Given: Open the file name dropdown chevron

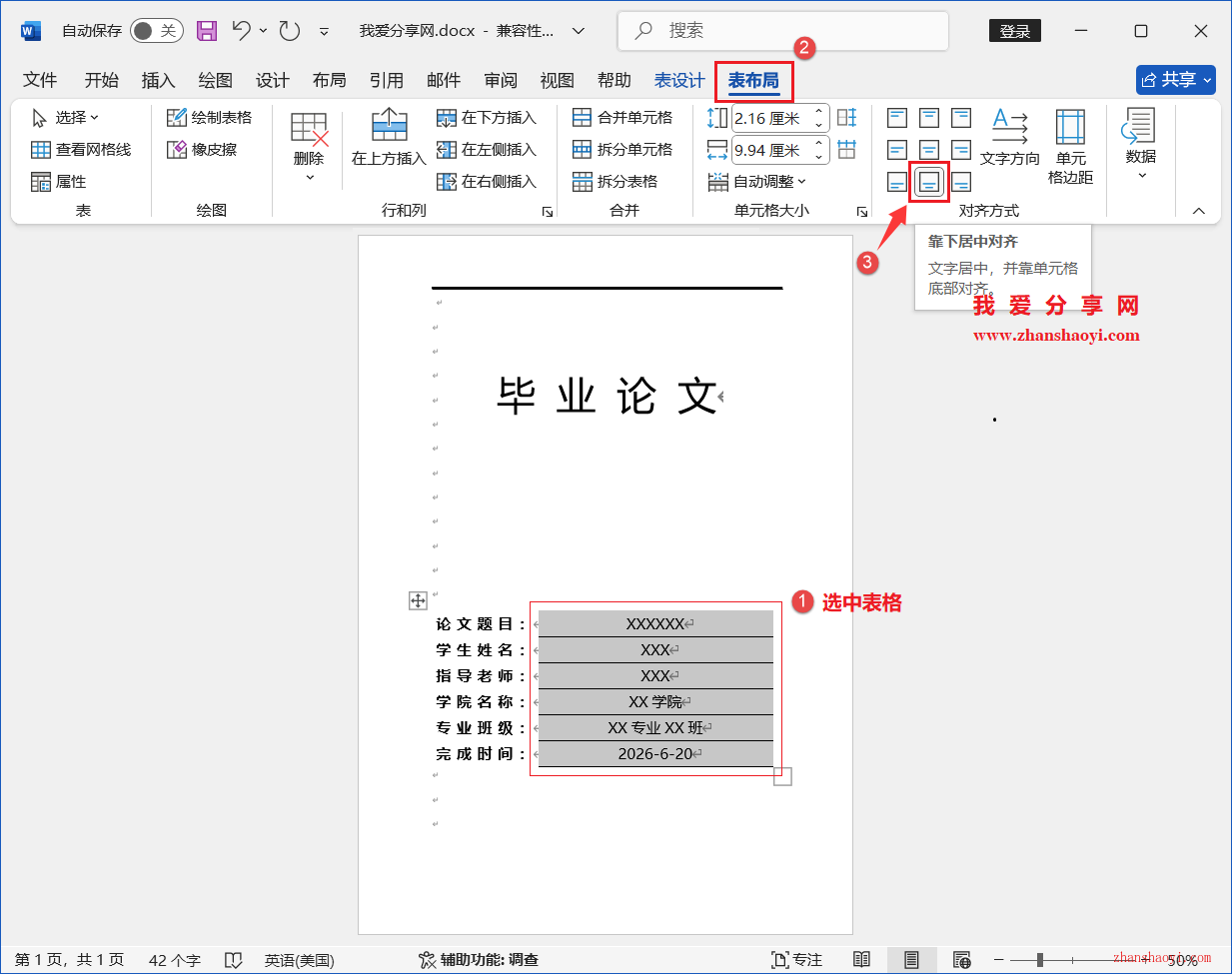Looking at the screenshot, I should pos(578,31).
